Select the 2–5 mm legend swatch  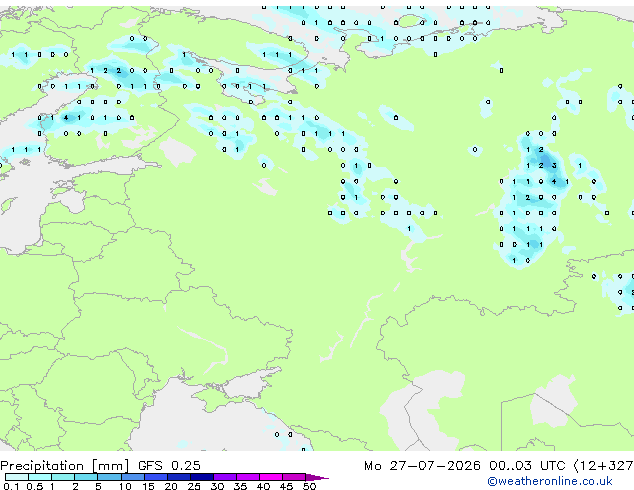tap(86, 477)
